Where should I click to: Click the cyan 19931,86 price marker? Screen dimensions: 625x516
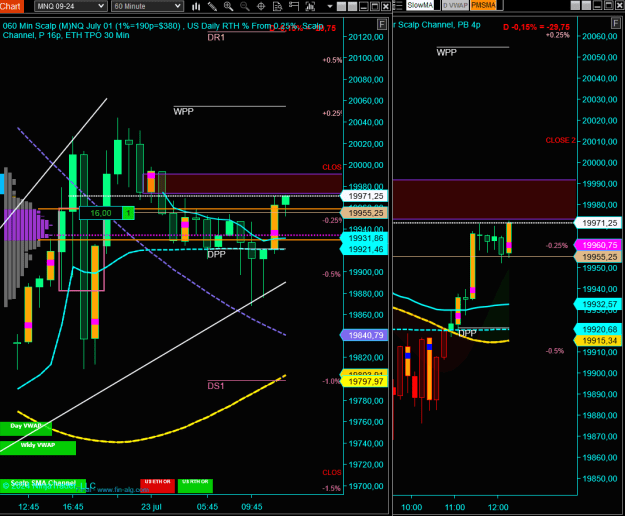pyautogui.click(x=364, y=238)
